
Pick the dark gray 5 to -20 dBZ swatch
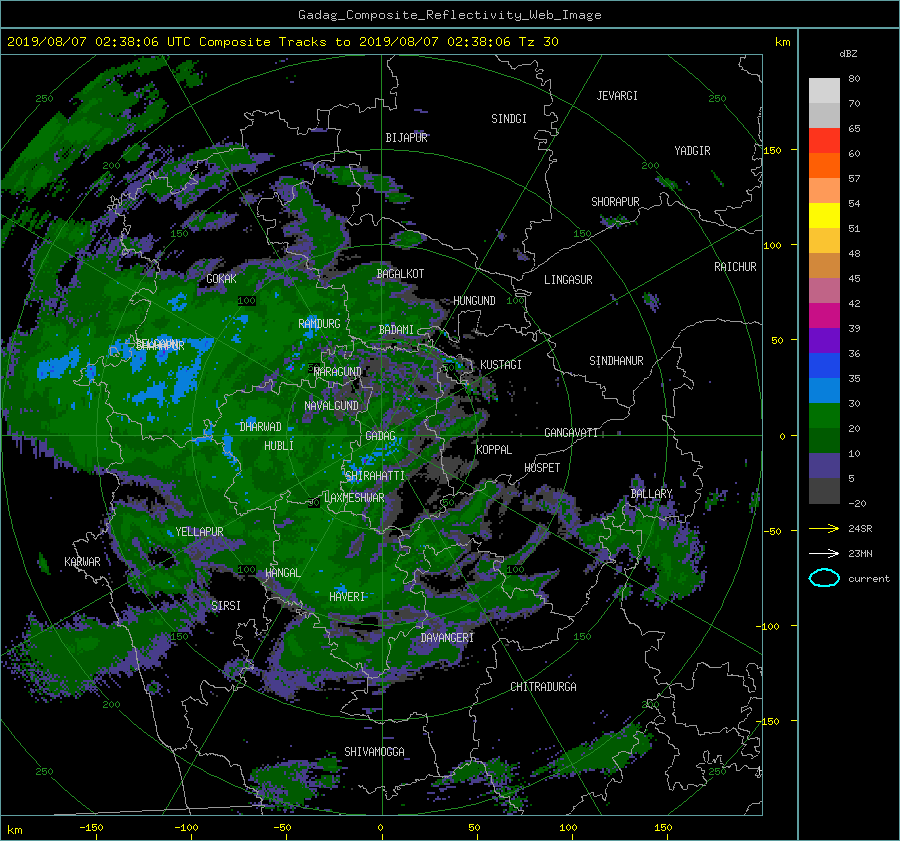point(824,491)
